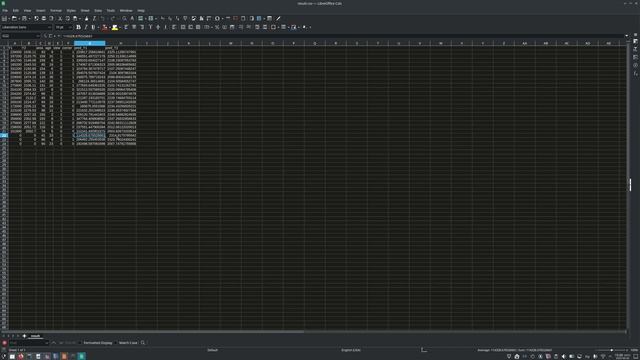640x360 pixels.
Task: Click the New document icon
Action: (x=4, y=18)
